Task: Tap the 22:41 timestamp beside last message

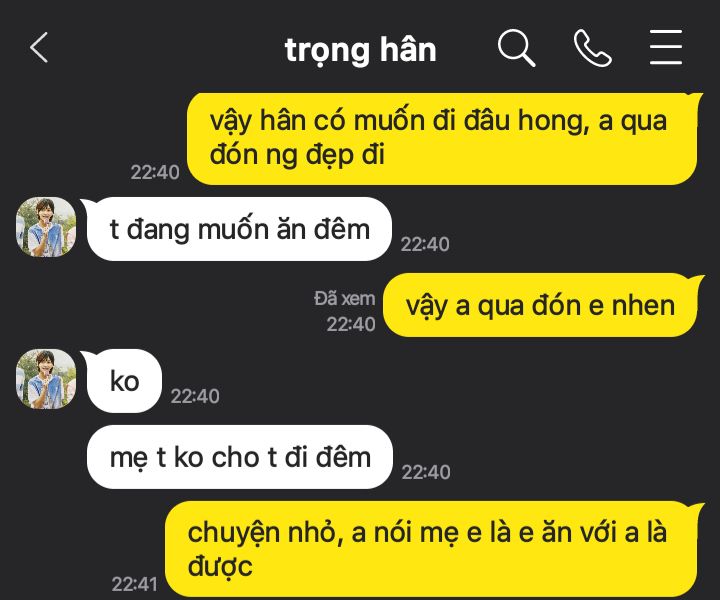Action: [x=135, y=584]
